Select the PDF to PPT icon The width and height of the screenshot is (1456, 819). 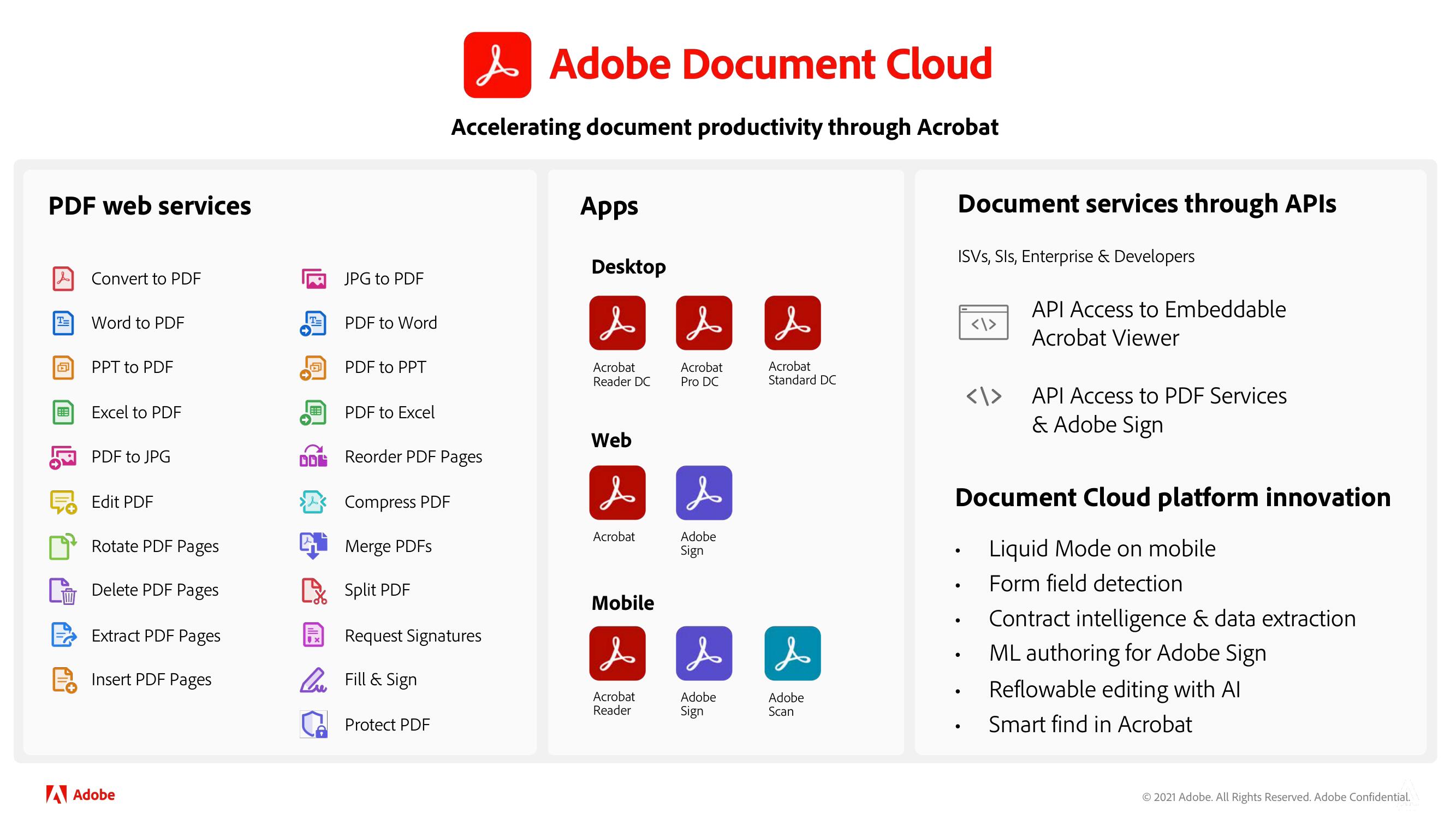313,367
